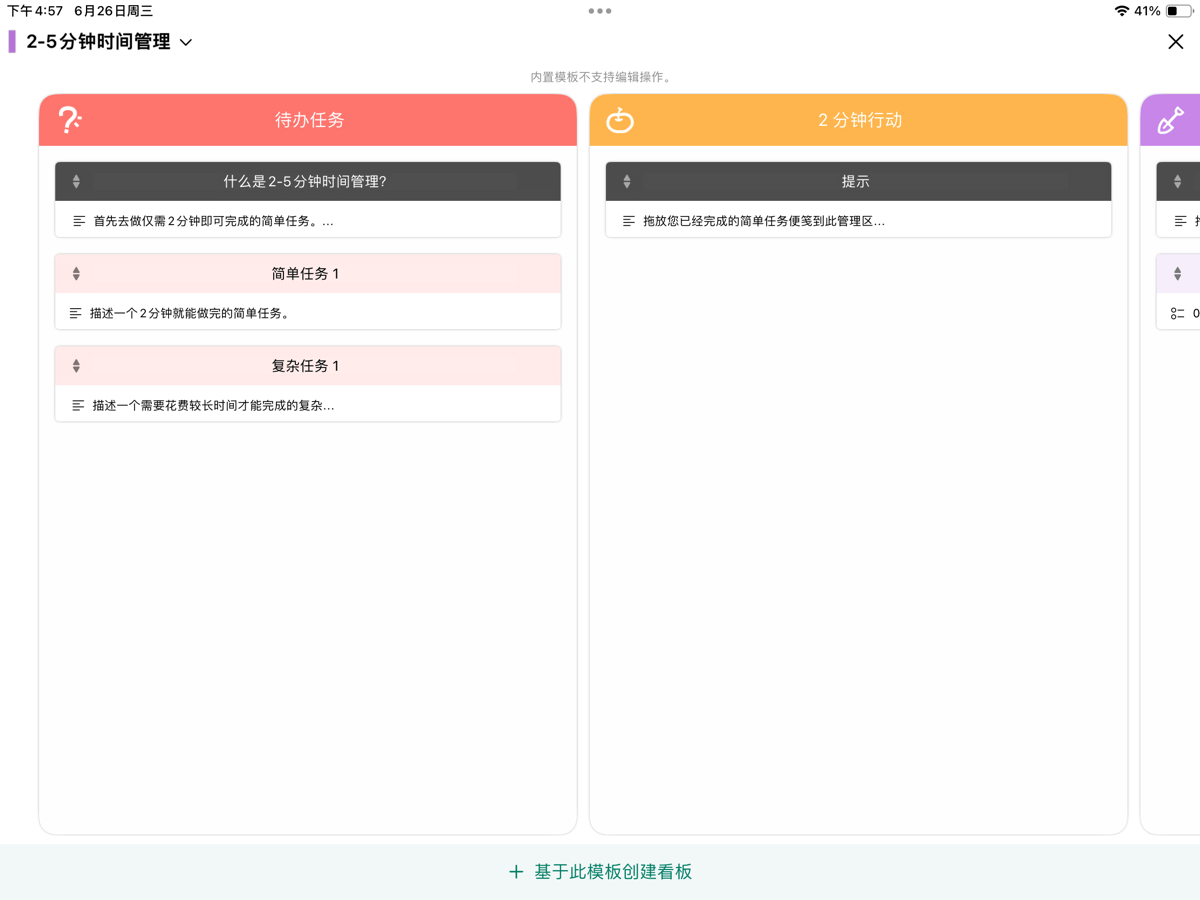Viewport: 1200px width, 900px height.
Task: Open the 简单任务 1 card title
Action: coord(305,274)
